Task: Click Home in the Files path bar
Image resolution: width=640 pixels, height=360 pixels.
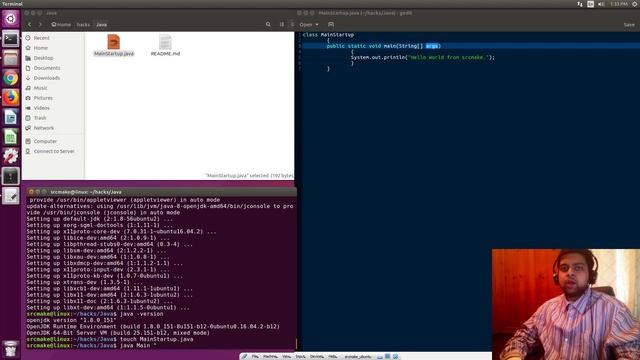Action: (x=61, y=24)
